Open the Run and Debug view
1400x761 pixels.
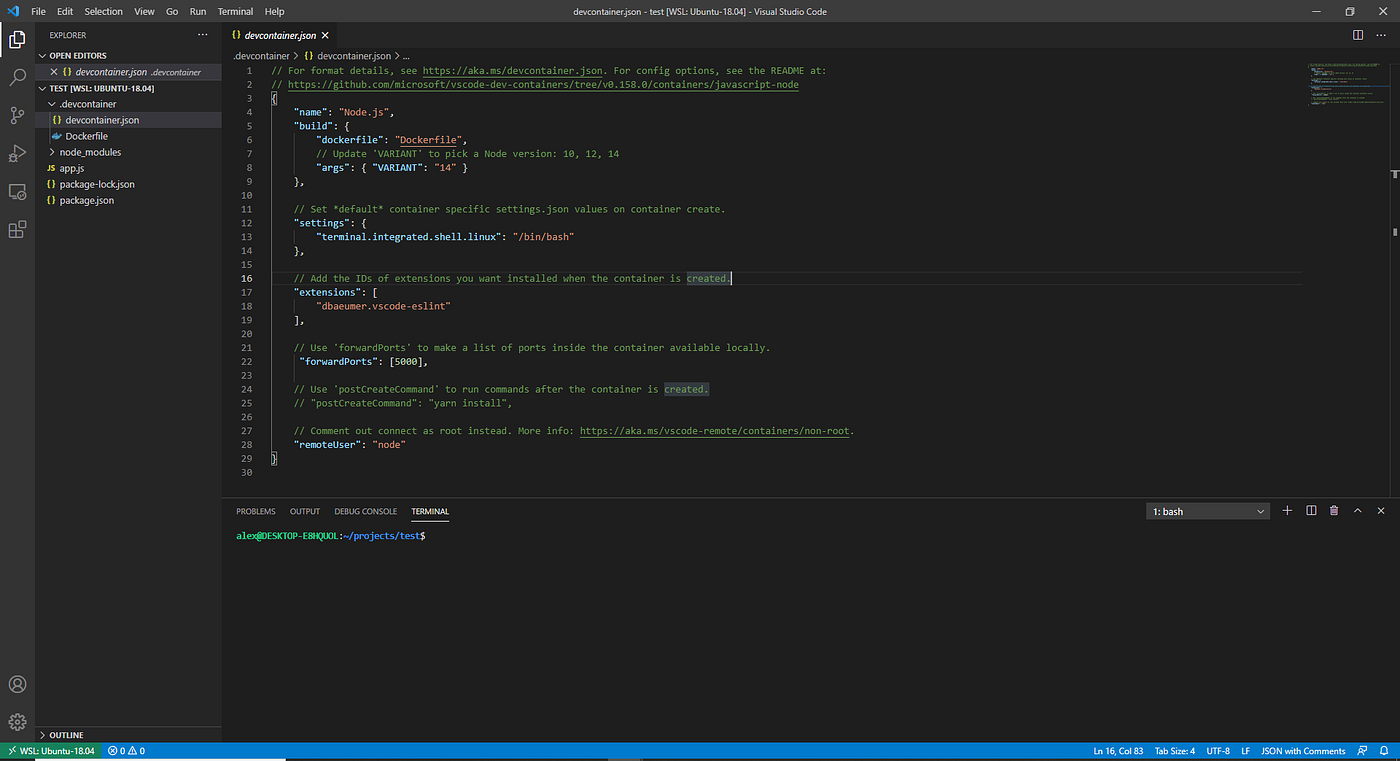click(x=17, y=153)
